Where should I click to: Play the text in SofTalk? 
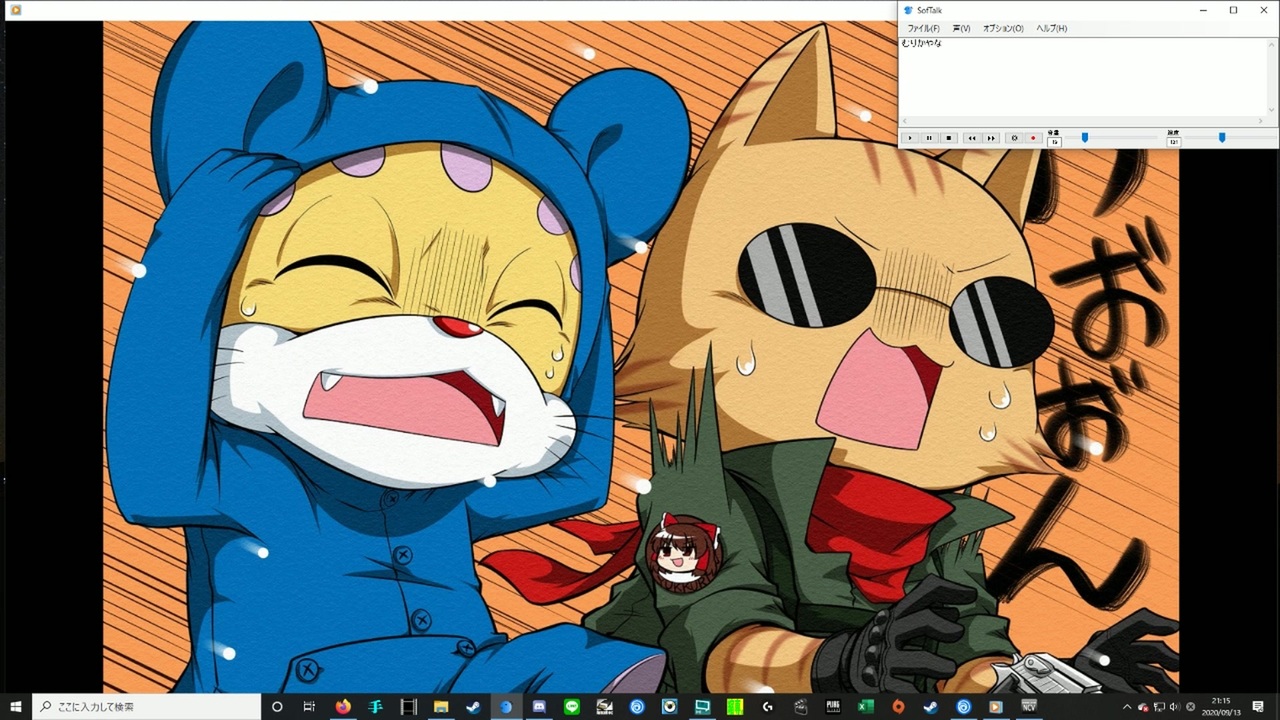point(910,138)
